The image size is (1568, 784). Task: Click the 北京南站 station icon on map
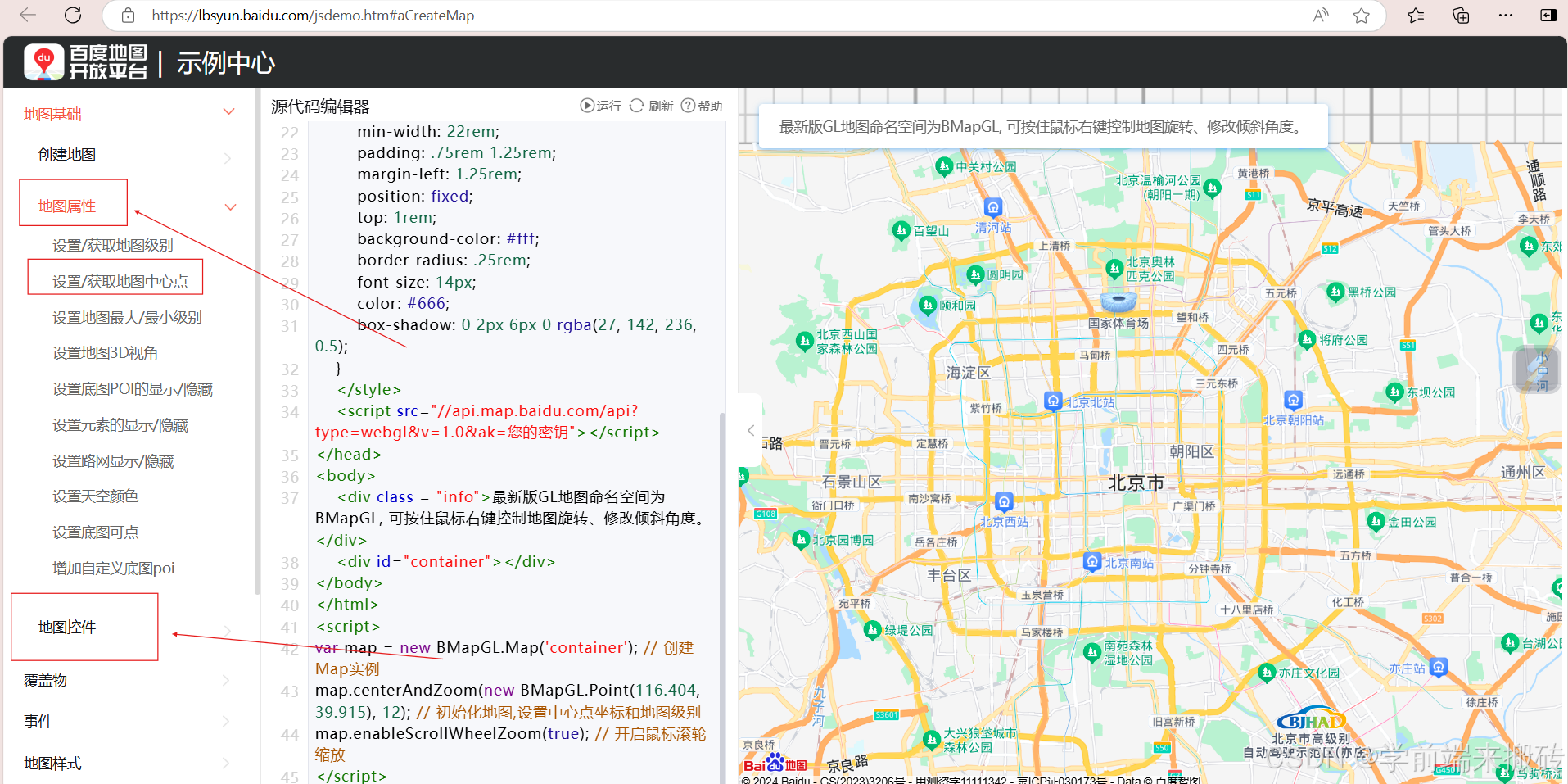[1092, 561]
